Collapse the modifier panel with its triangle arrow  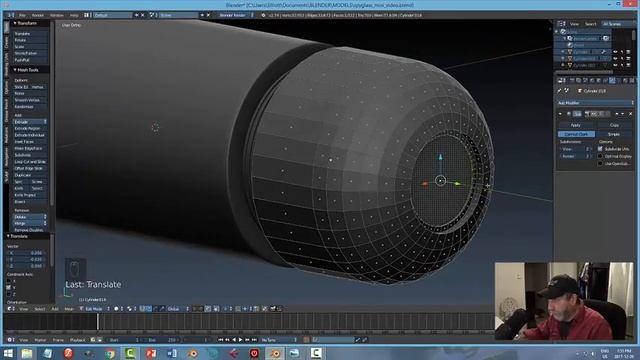pyautogui.click(x=560, y=114)
